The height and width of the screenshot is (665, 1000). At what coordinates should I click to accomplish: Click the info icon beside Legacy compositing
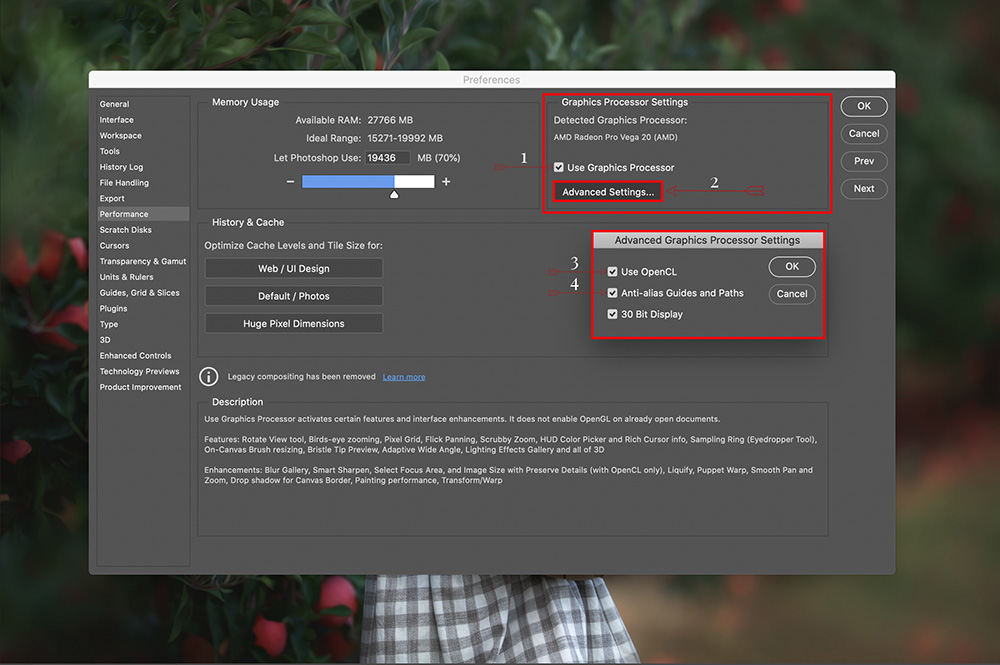coord(209,377)
